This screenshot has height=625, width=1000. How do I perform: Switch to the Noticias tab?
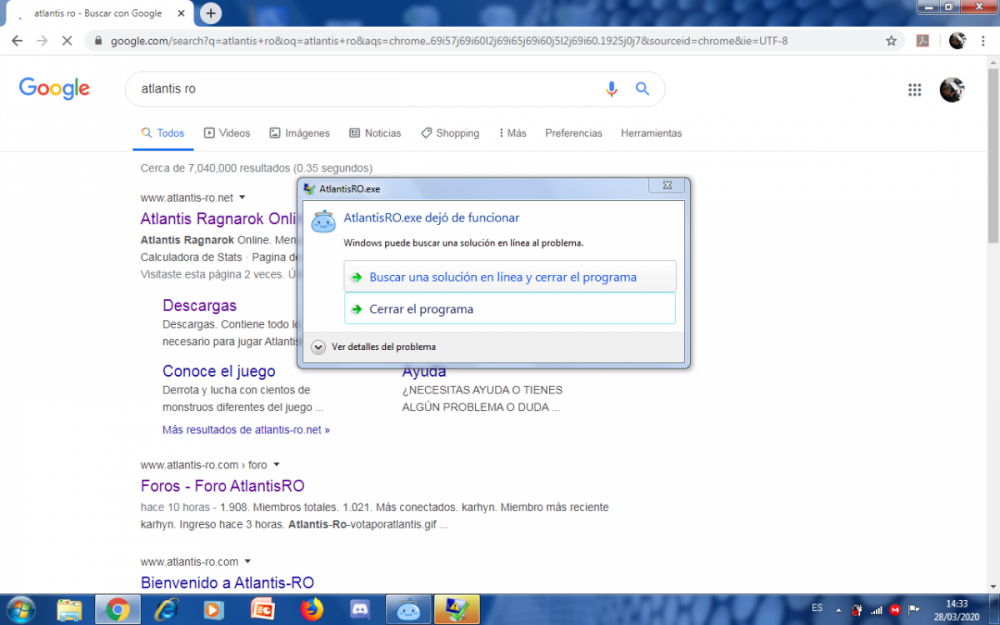pyautogui.click(x=375, y=133)
